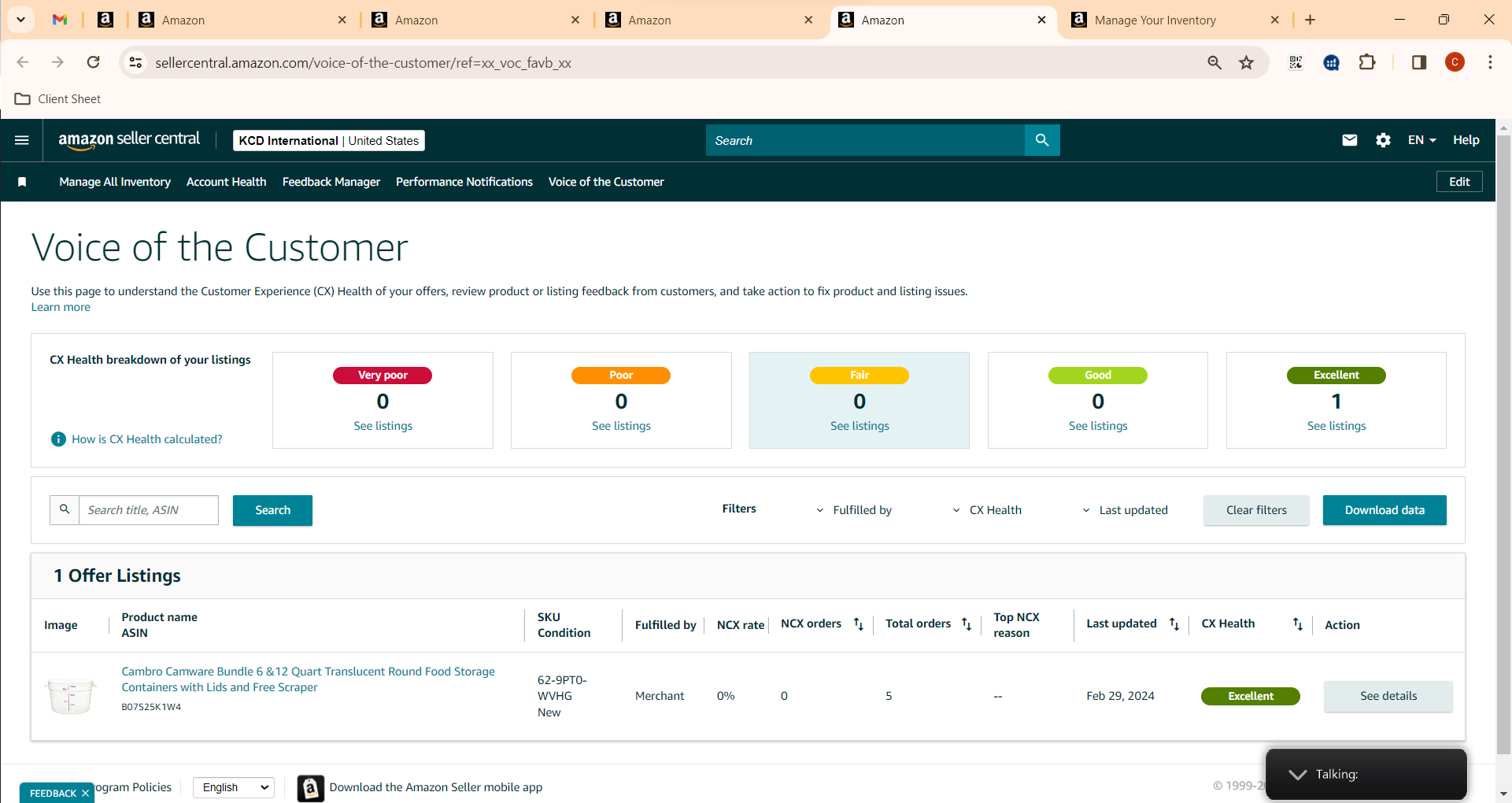Open the Client Sheet bookmark folder
The image size is (1512, 803).
pyautogui.click(x=58, y=99)
